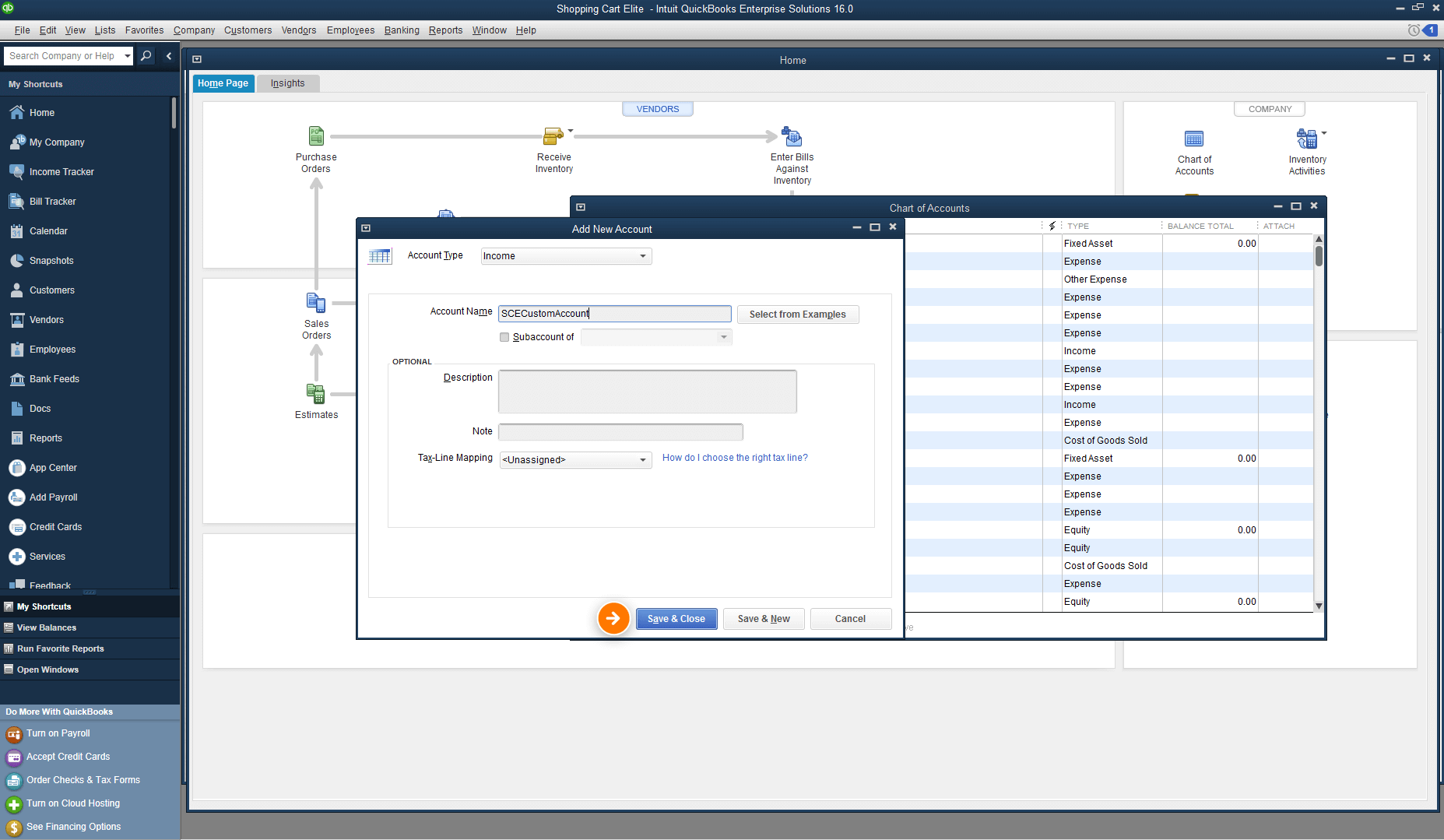
Task: Open View Balances in sidebar
Action: point(47,627)
